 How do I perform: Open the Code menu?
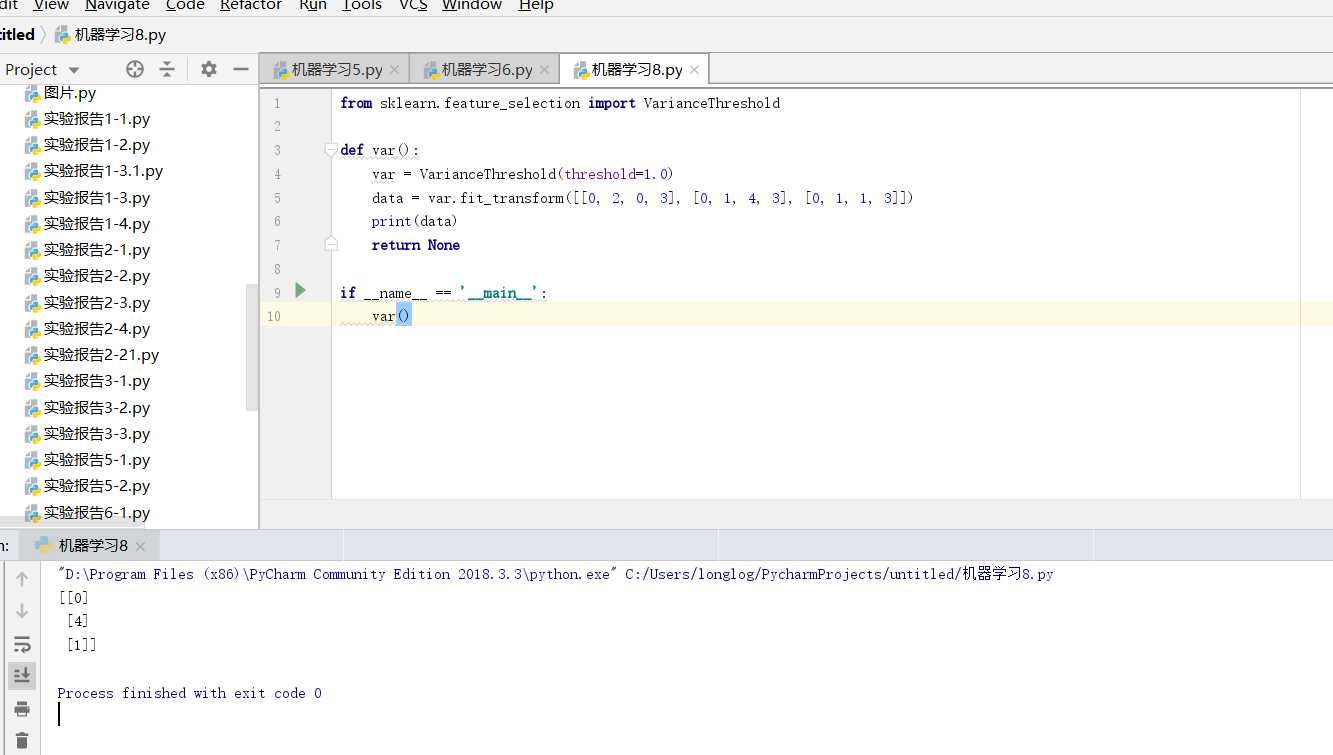pyautogui.click(x=185, y=6)
